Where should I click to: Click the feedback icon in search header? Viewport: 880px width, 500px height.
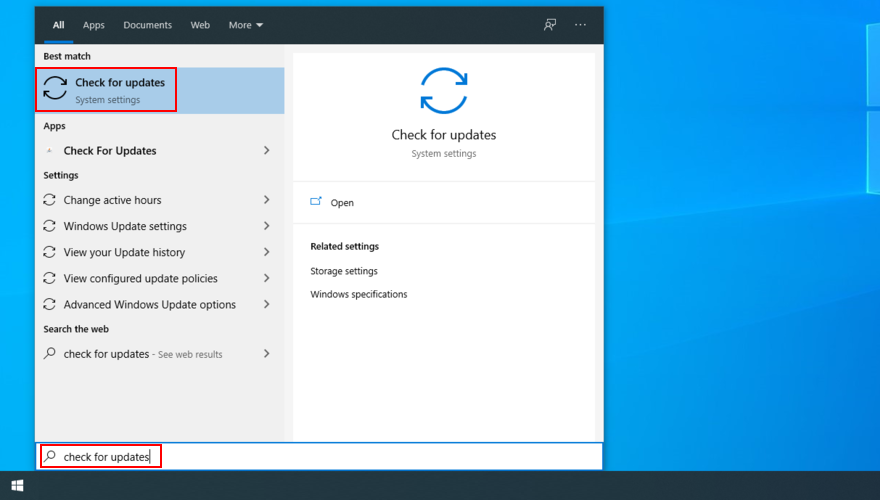coord(550,25)
